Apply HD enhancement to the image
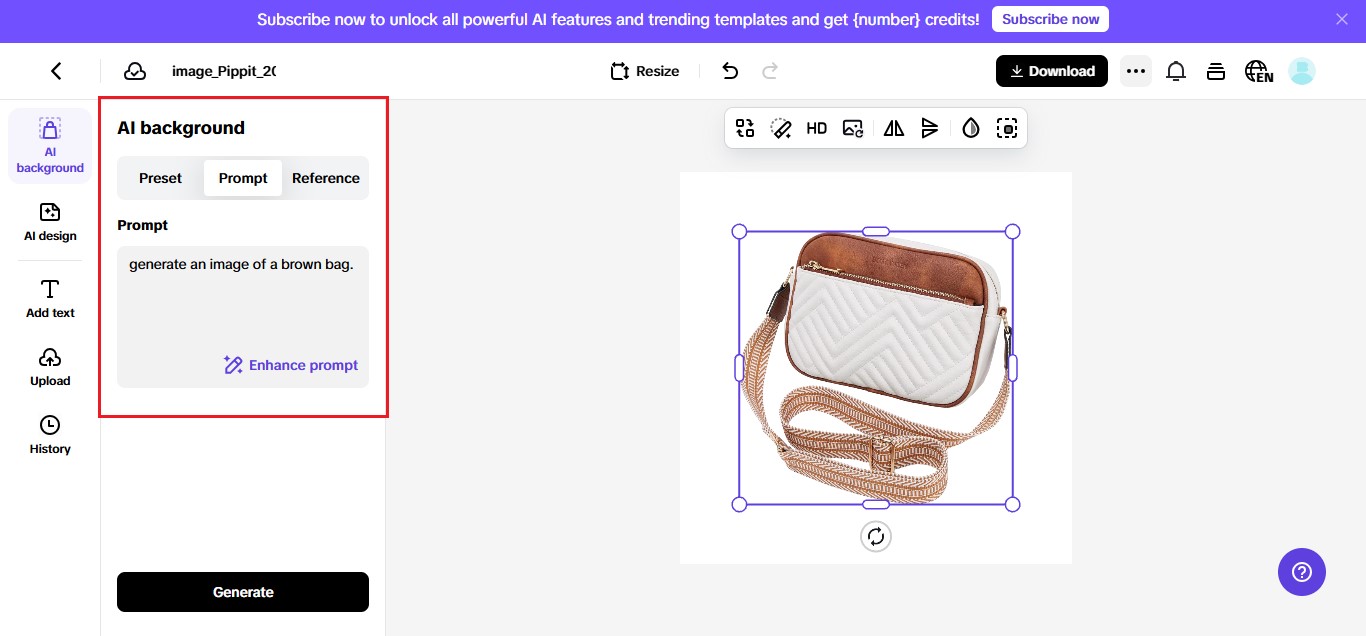 point(817,127)
